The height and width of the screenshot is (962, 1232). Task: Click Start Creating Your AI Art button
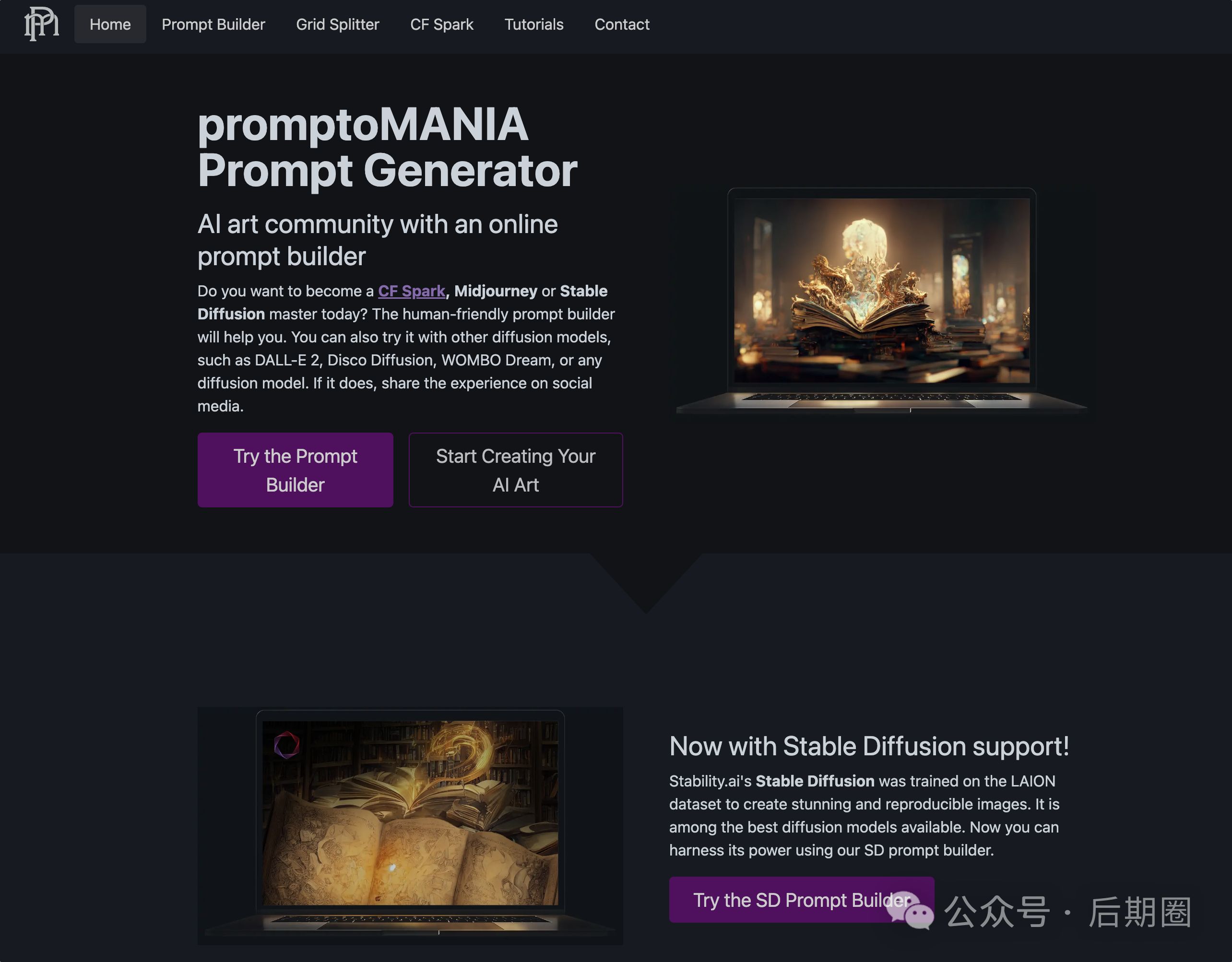click(516, 469)
